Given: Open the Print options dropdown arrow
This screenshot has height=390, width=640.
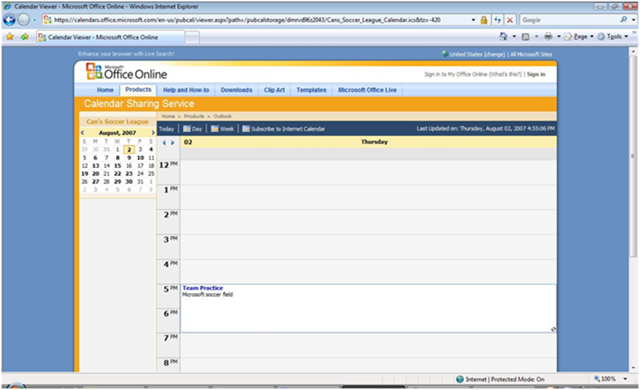Looking at the screenshot, I should pos(559,36).
